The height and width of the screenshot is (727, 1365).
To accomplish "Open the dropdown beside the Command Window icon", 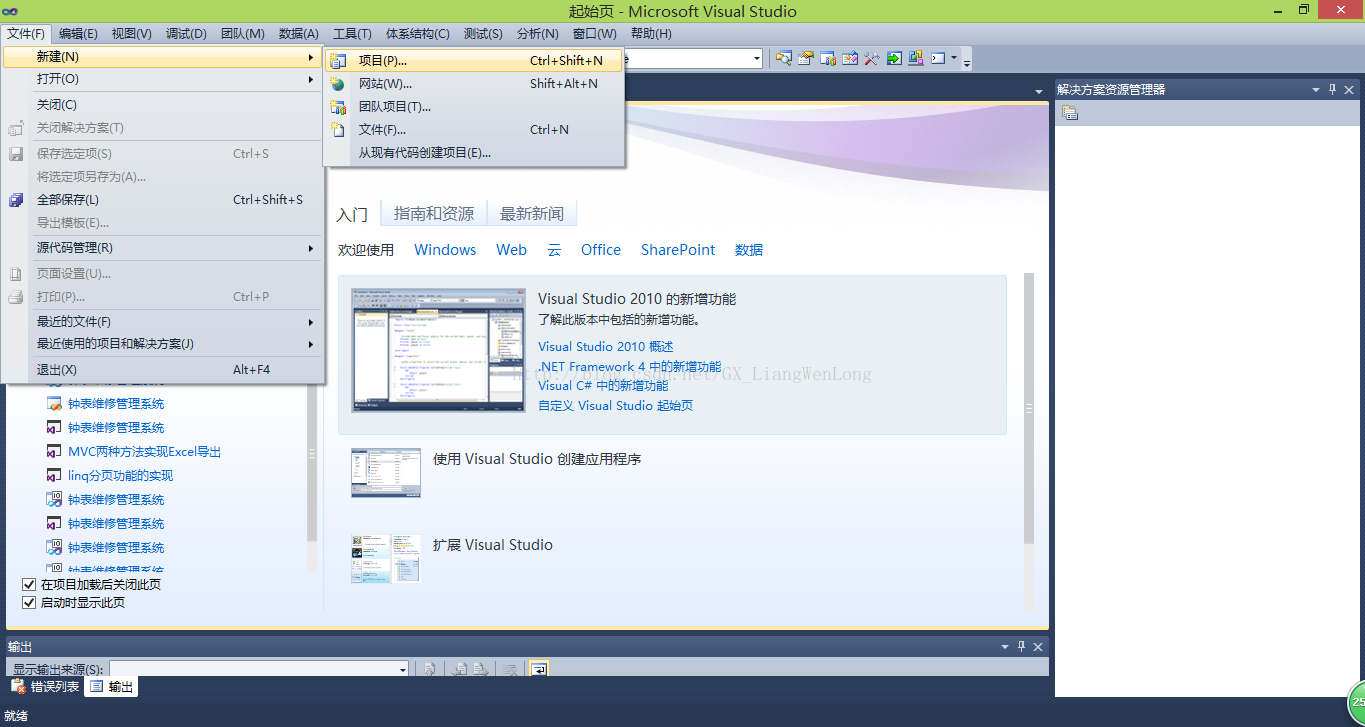I will point(954,58).
